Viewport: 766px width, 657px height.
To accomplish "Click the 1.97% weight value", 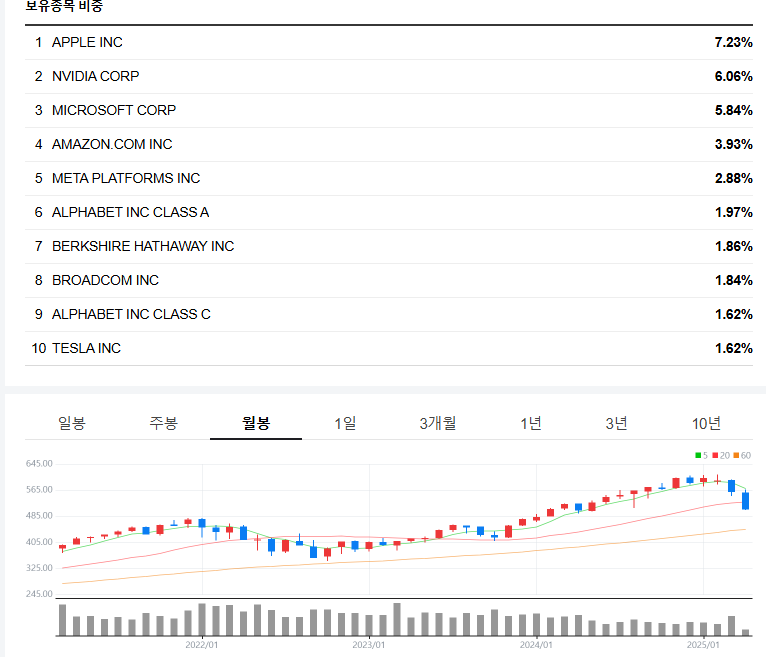I will pos(733,212).
